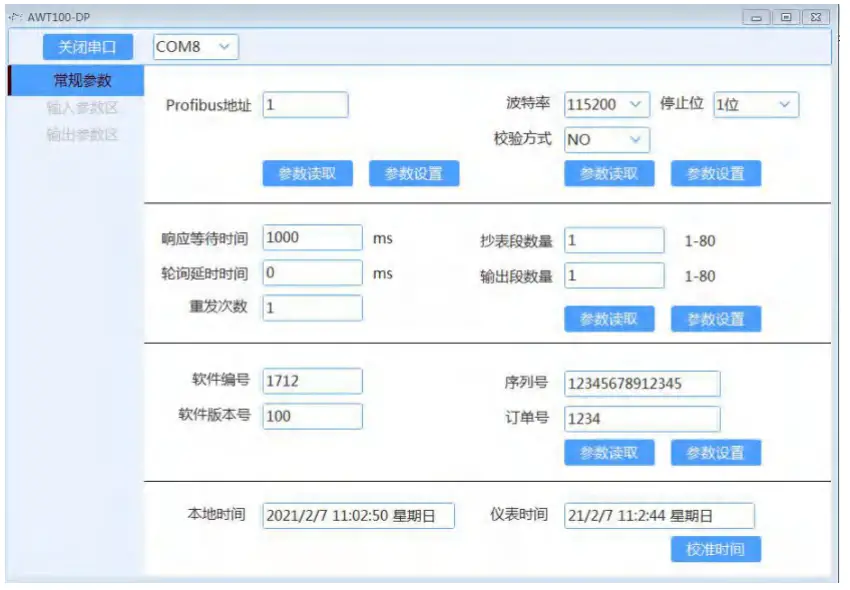Click the Profibus地址 label
850x590 pixels.
209,105
